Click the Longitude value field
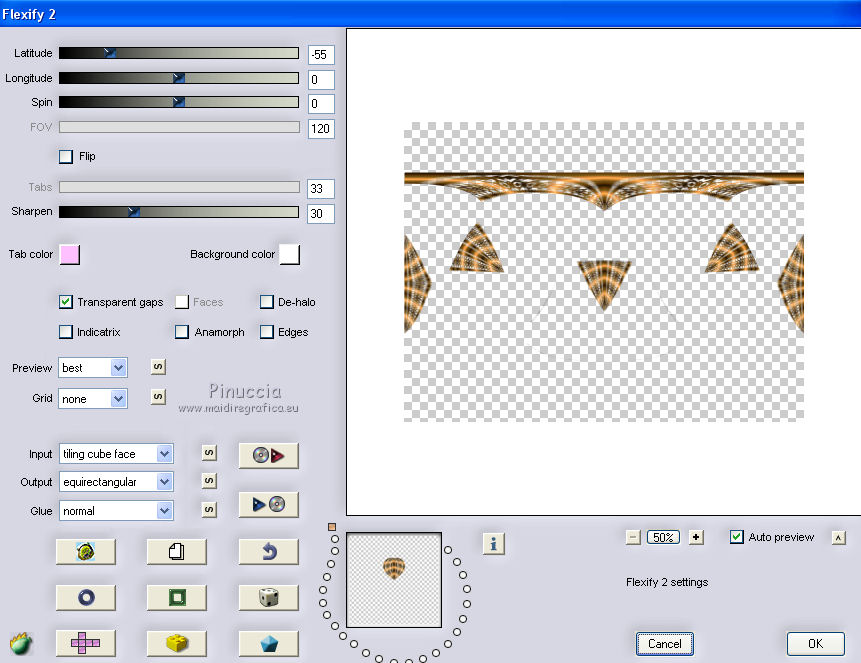 [x=321, y=80]
